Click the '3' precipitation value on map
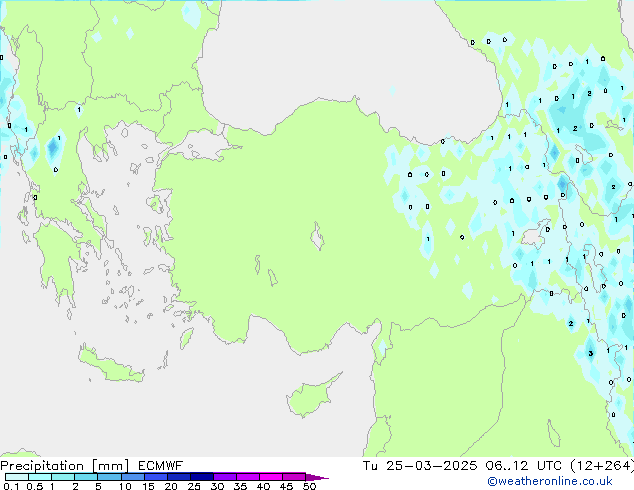This screenshot has height=490, width=634. pyautogui.click(x=591, y=354)
